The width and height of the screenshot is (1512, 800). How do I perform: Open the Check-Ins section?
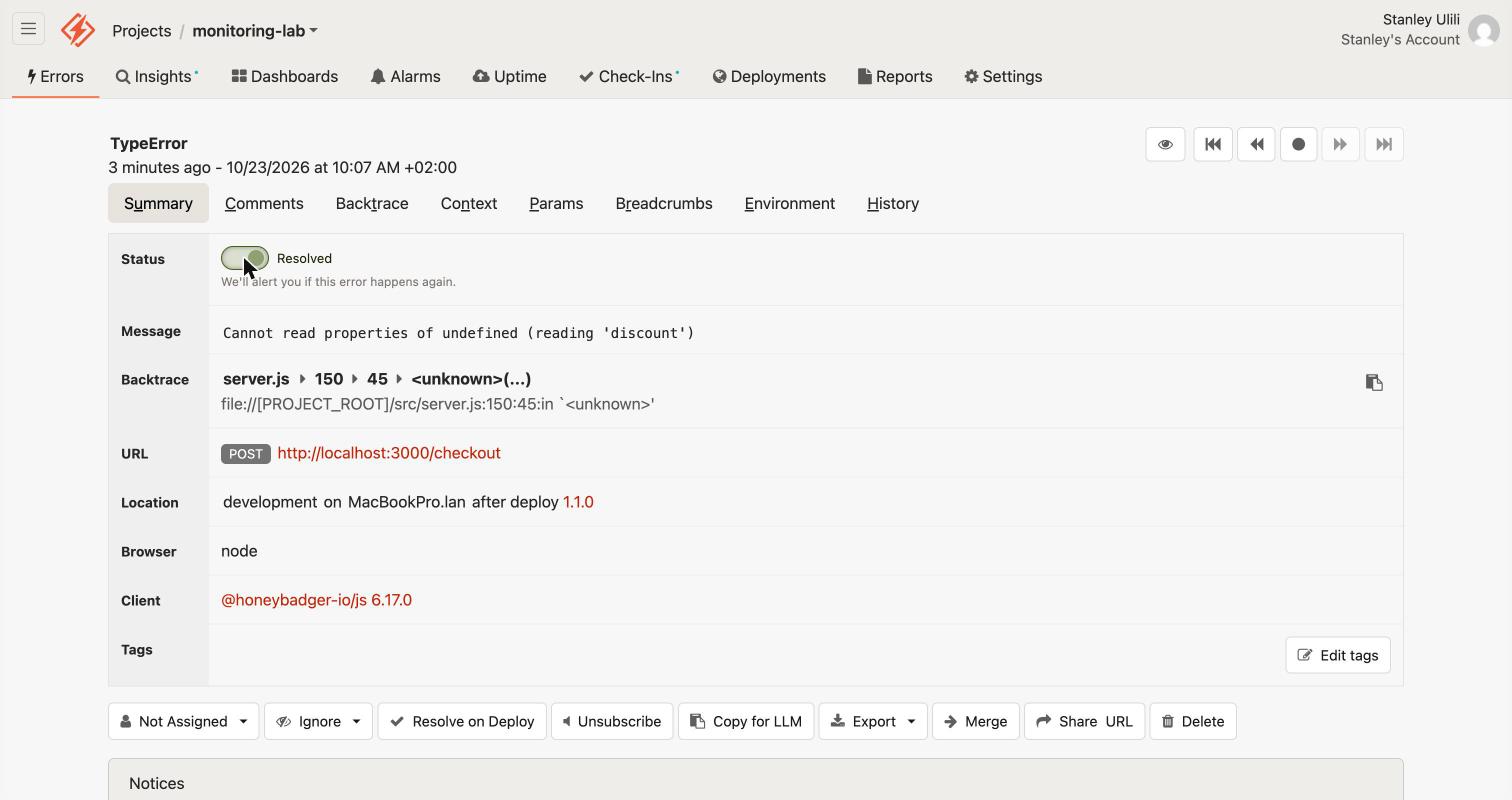tap(629, 76)
